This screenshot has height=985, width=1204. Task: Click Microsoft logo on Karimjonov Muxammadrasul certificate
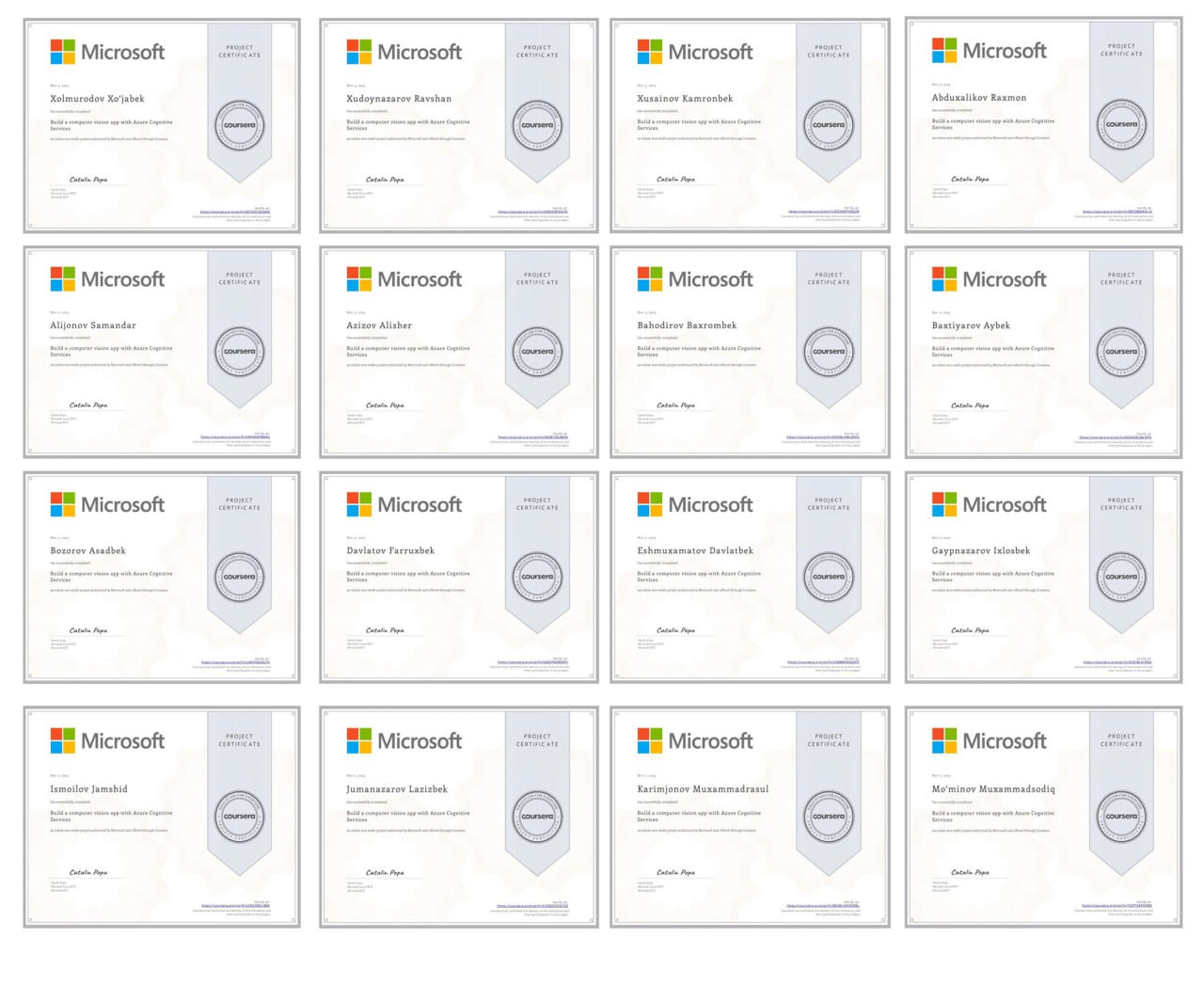695,741
